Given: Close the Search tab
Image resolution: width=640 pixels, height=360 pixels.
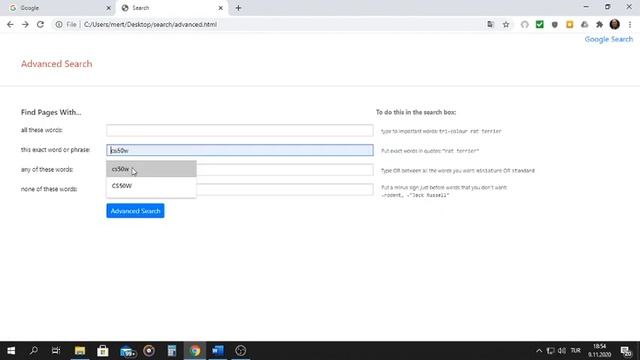Looking at the screenshot, I should [x=220, y=8].
